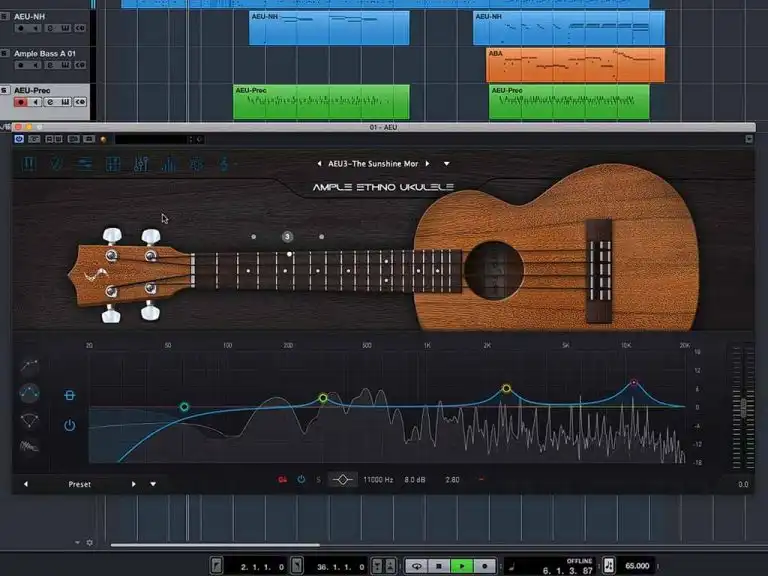This screenshot has width=768, height=576.
Task: Open the Strummer panel icon
Action: pyautogui.click(x=57, y=164)
